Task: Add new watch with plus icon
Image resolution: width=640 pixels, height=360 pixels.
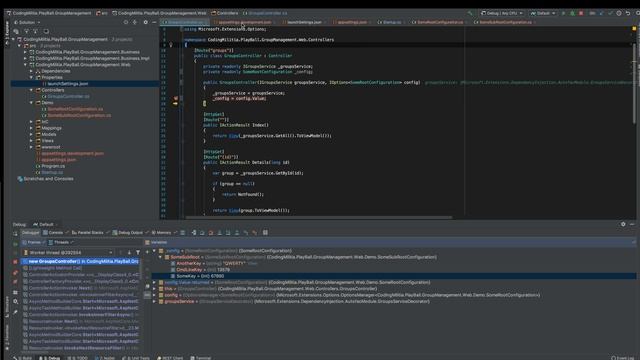Action: click(147, 252)
